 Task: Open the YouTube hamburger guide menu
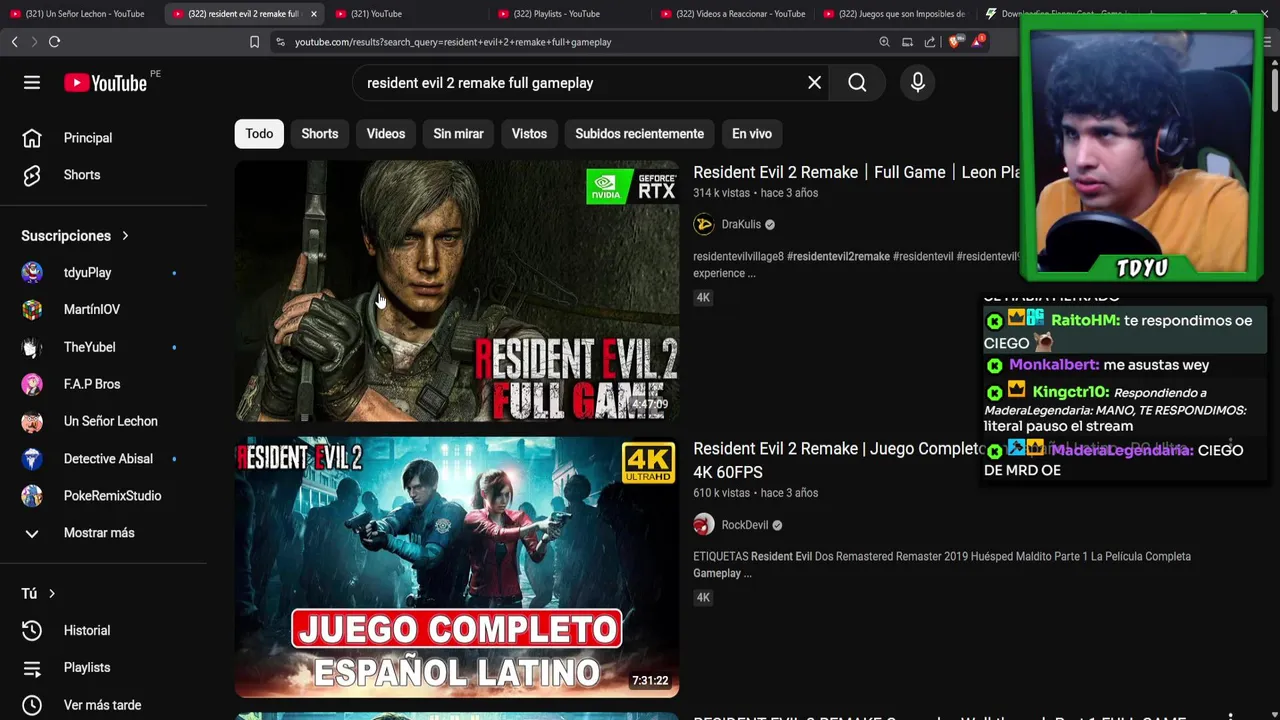pyautogui.click(x=32, y=83)
